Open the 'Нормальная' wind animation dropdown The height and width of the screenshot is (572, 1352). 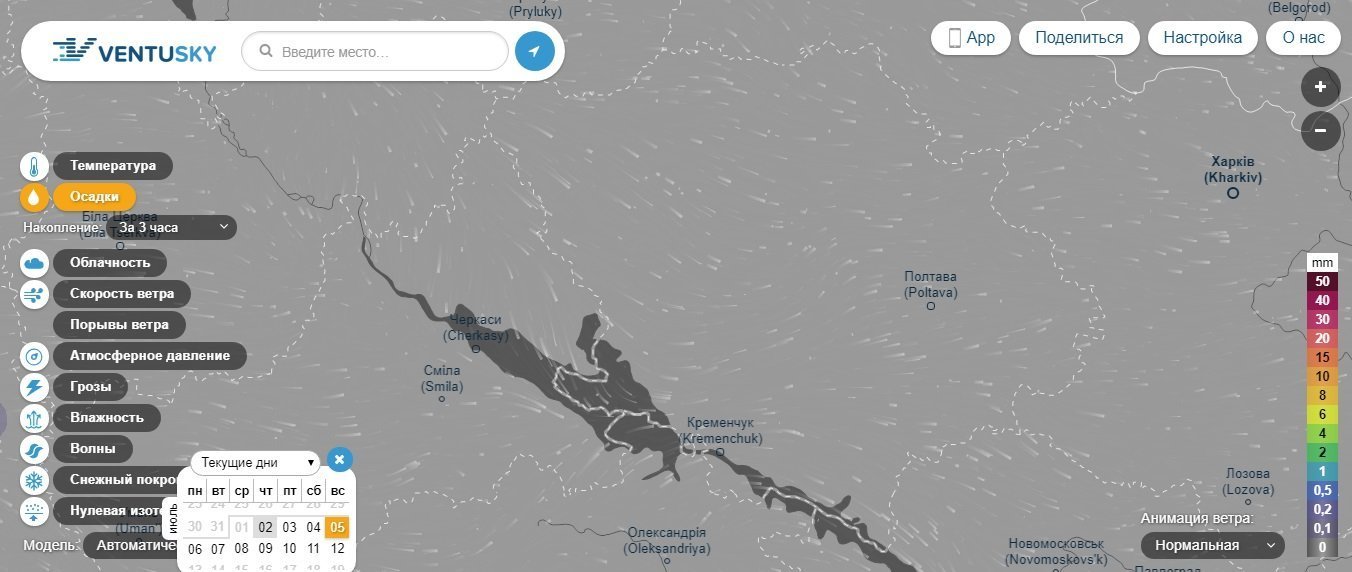(x=1213, y=546)
